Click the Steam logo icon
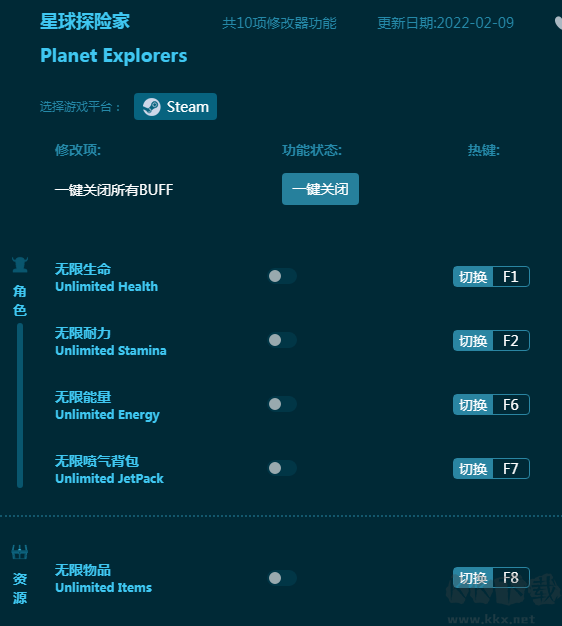 coord(152,107)
